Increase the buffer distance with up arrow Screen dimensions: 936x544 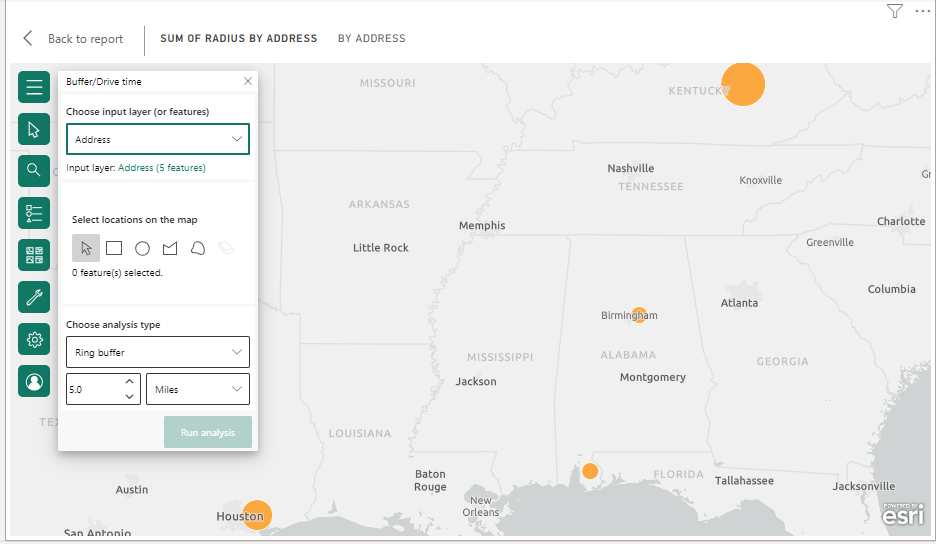point(130,382)
